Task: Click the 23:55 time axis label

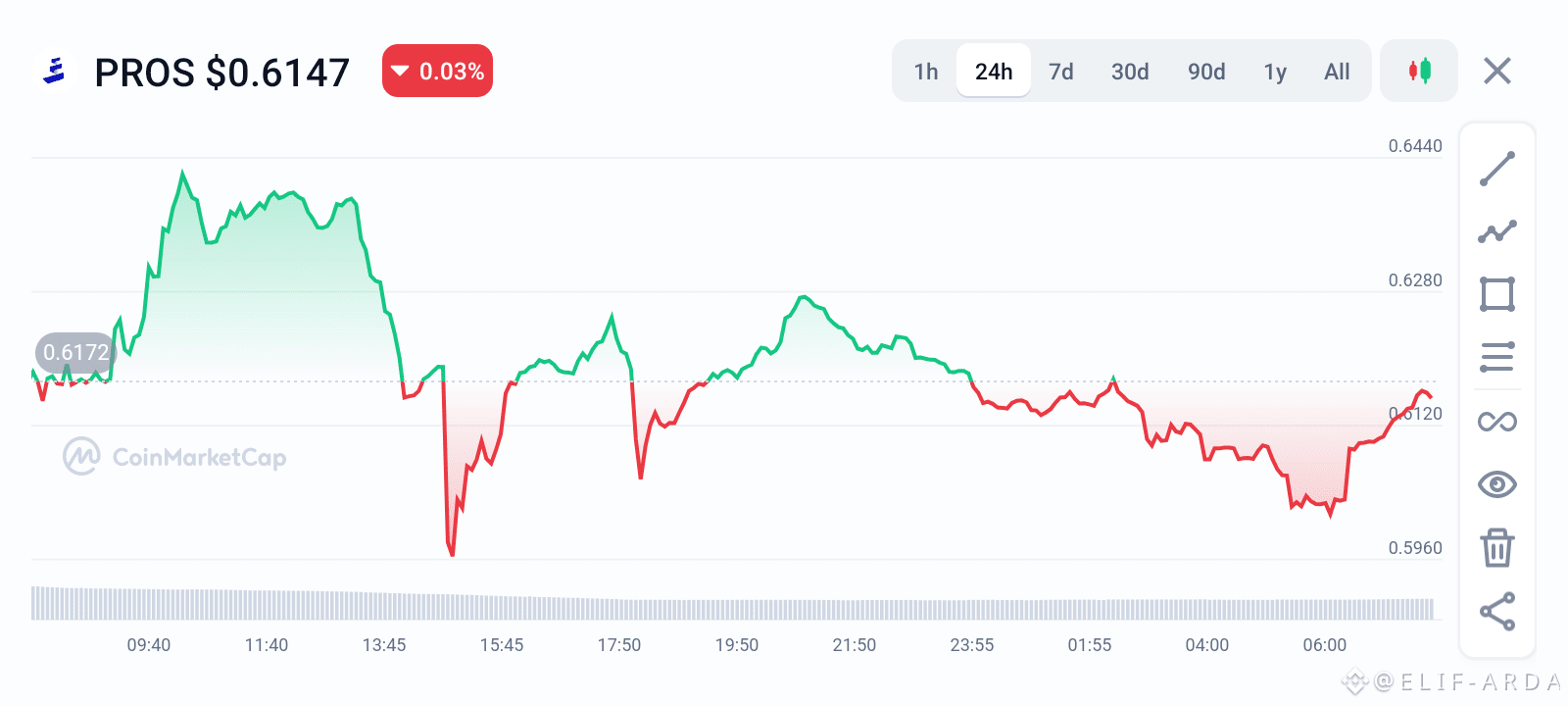Action: click(x=972, y=645)
